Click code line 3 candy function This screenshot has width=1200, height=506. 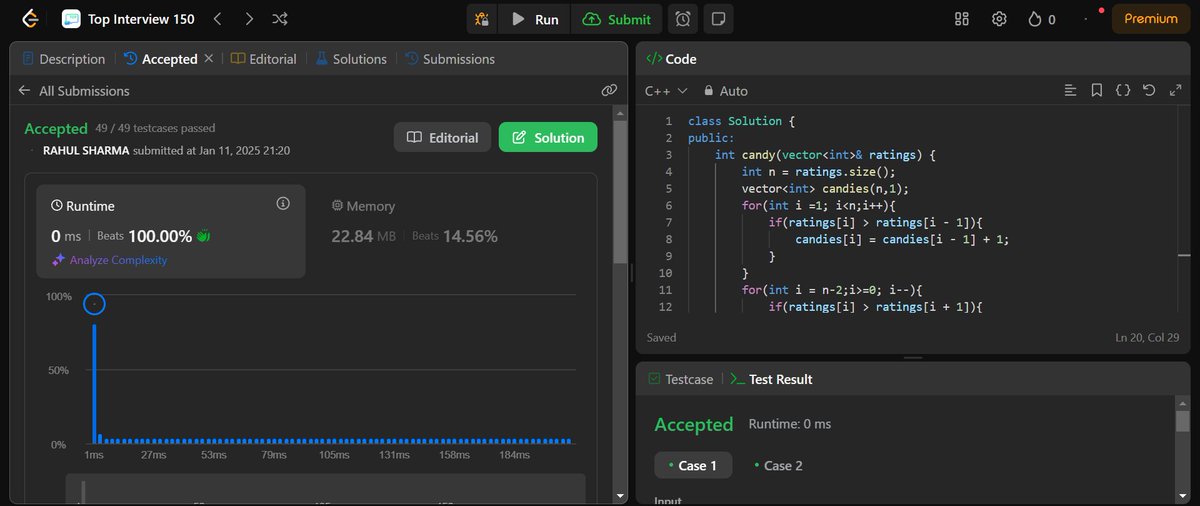click(824, 155)
